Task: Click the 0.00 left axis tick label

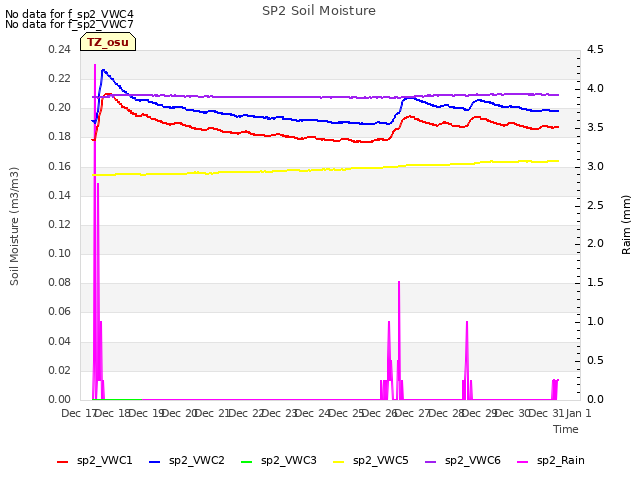Action: 59,399
